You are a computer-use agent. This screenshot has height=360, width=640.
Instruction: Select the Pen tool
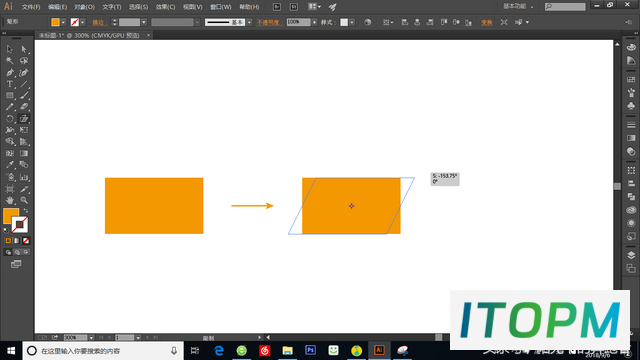coord(10,73)
